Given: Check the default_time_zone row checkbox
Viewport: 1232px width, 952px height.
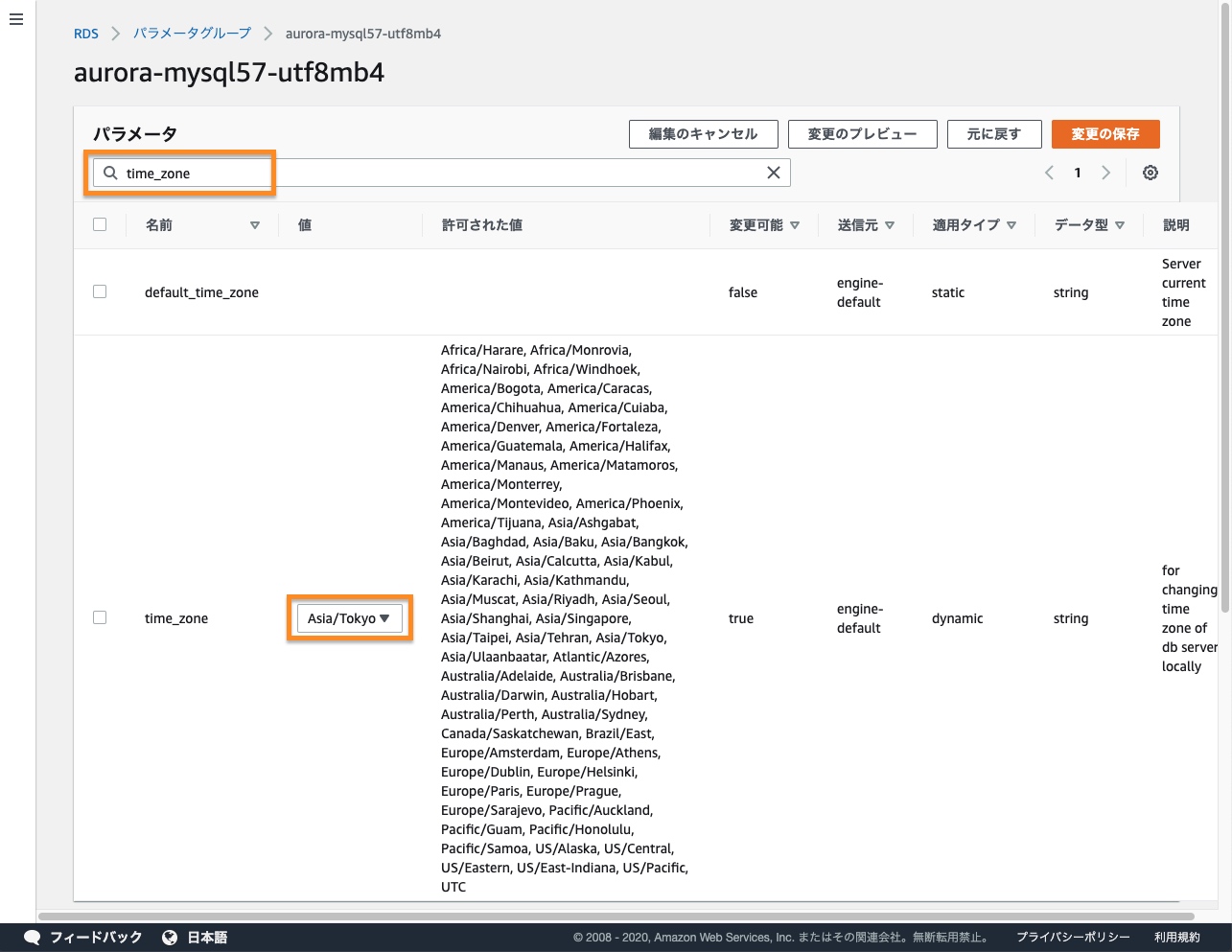Looking at the screenshot, I should pos(100,291).
